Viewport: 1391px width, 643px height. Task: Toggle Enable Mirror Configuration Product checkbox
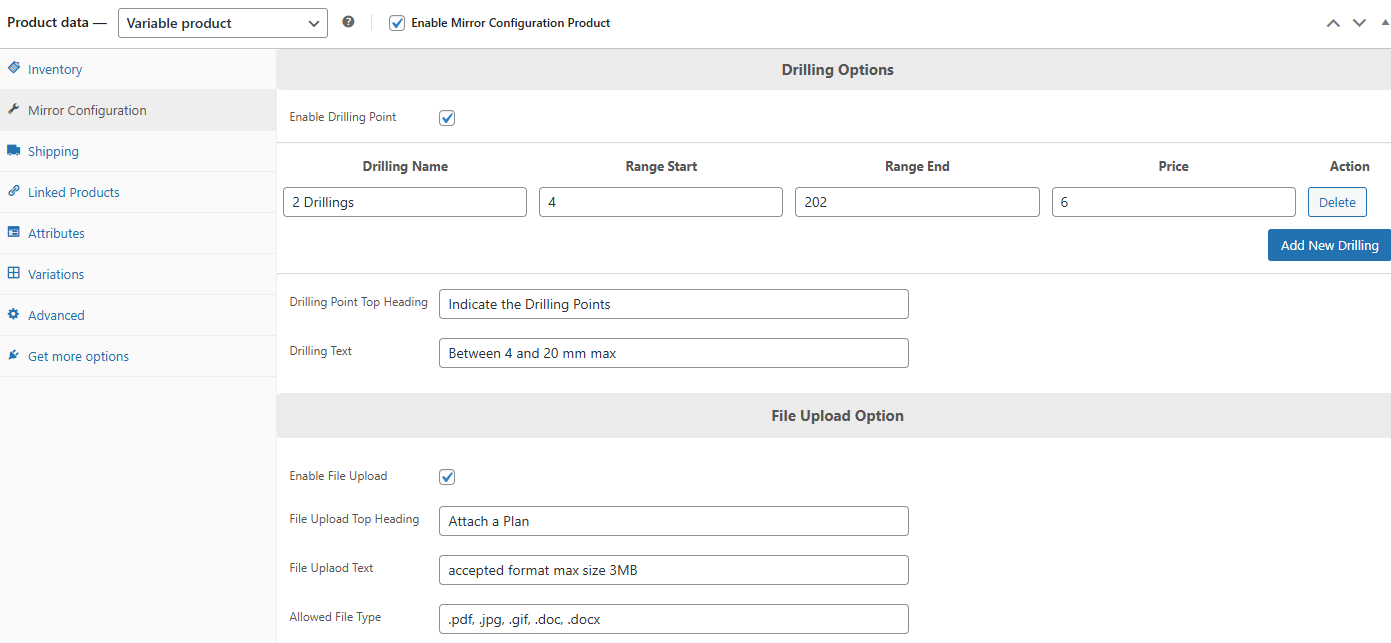(397, 23)
